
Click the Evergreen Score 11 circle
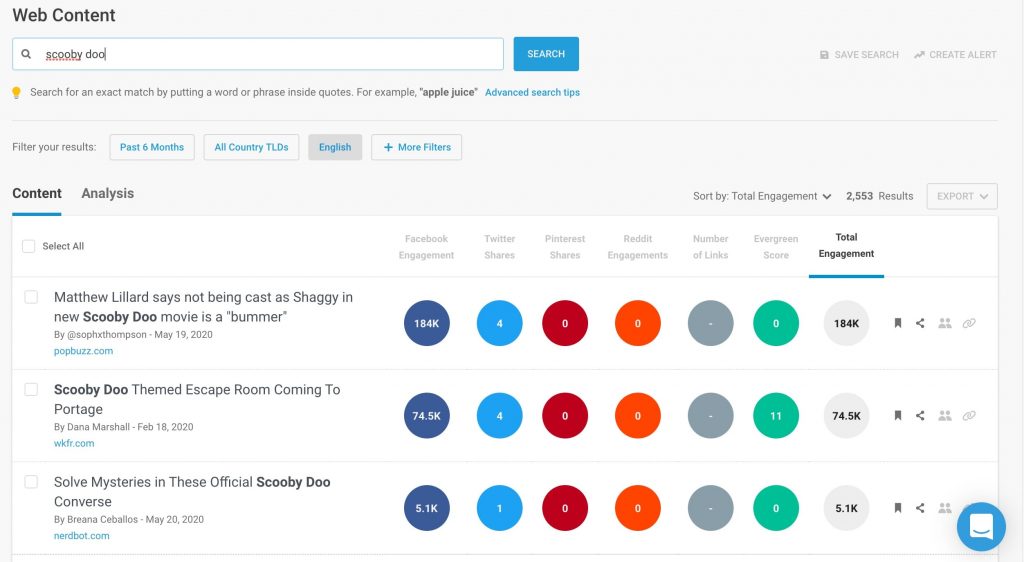(776, 416)
